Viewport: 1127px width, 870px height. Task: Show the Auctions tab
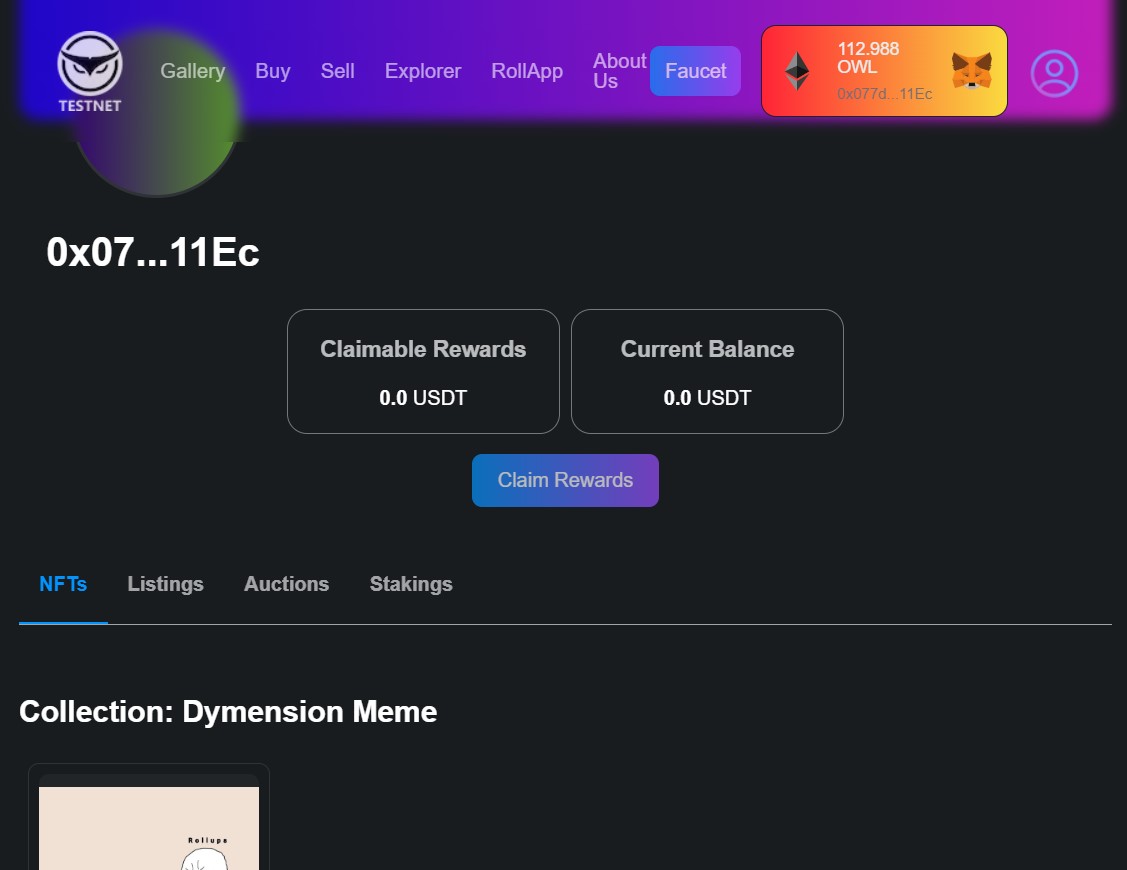click(286, 584)
